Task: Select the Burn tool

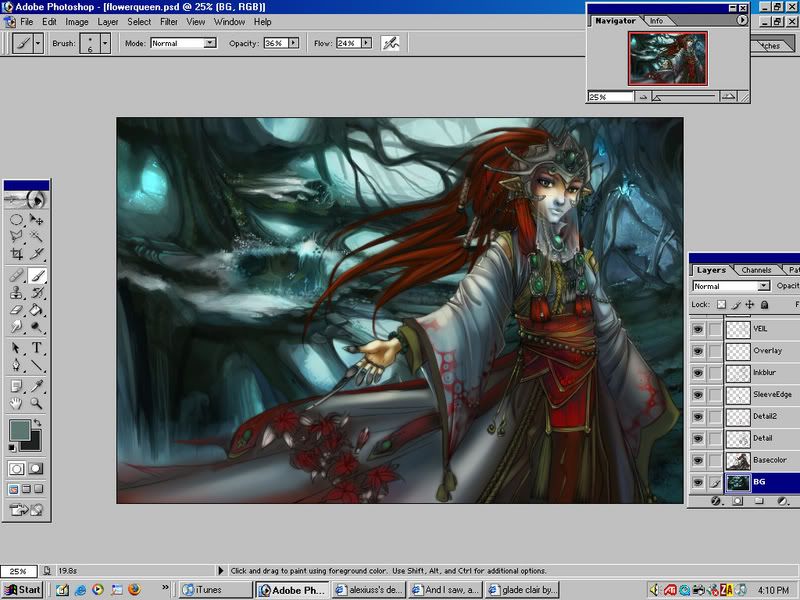Action: tap(36, 327)
